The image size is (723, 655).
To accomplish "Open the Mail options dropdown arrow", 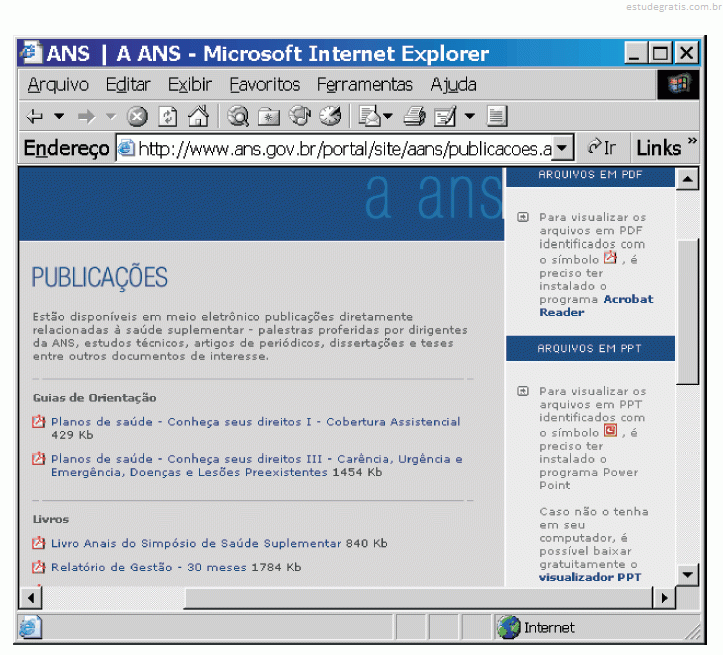I will [x=388, y=116].
